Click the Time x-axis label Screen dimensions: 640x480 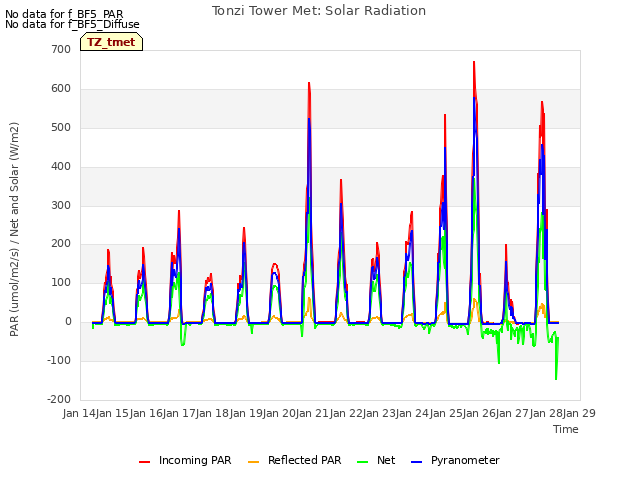click(566, 429)
